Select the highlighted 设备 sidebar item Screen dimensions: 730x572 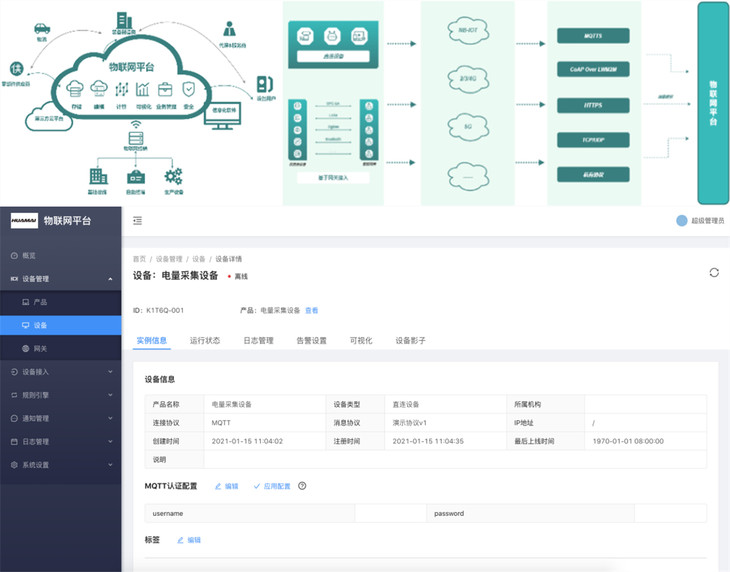(x=40, y=325)
